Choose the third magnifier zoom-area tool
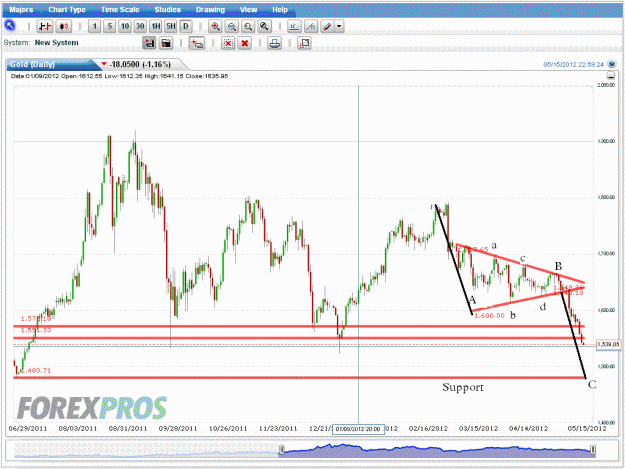The image size is (625, 469). [248, 27]
